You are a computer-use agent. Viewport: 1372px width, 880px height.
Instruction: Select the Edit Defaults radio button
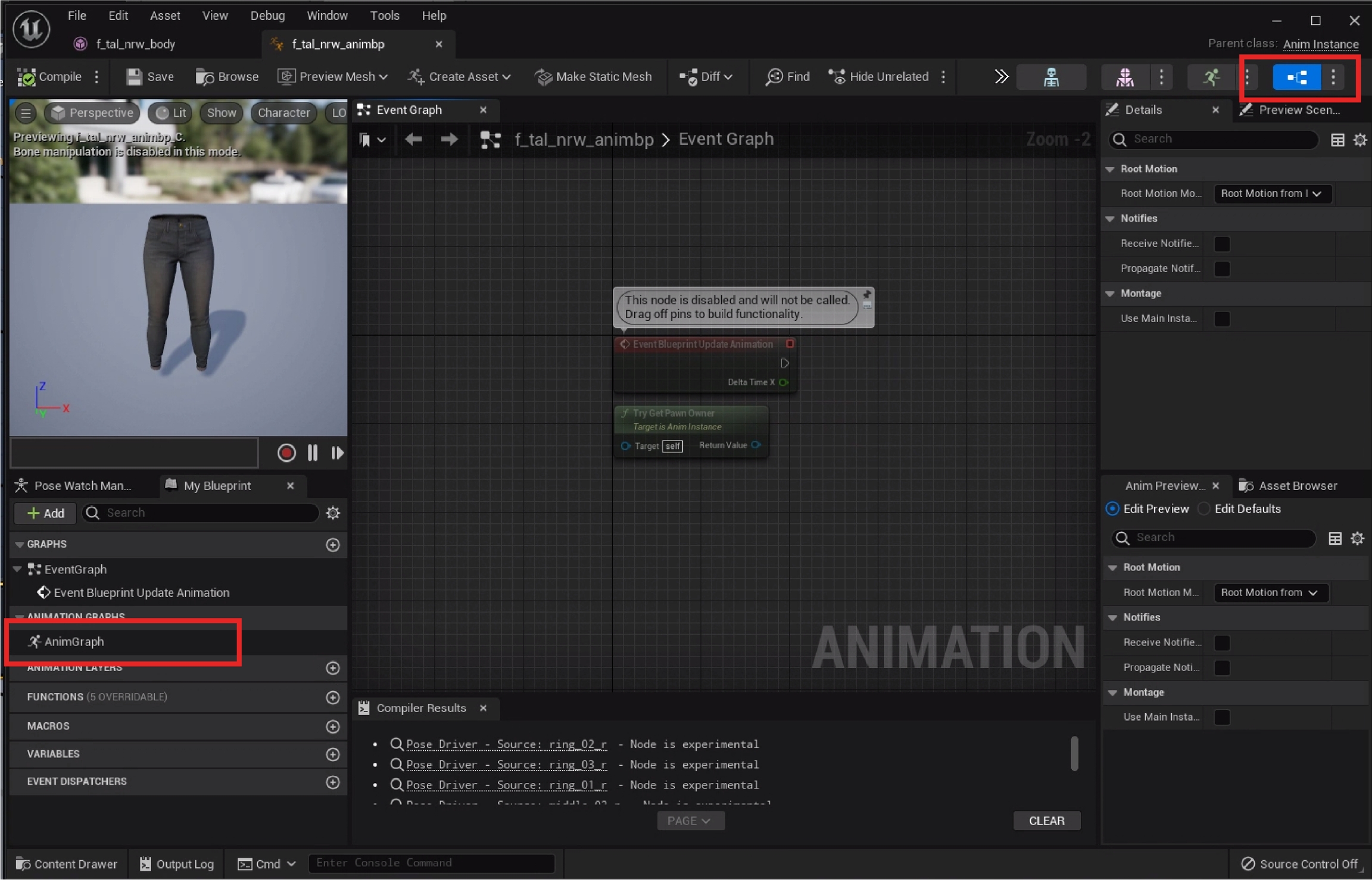(x=1204, y=509)
